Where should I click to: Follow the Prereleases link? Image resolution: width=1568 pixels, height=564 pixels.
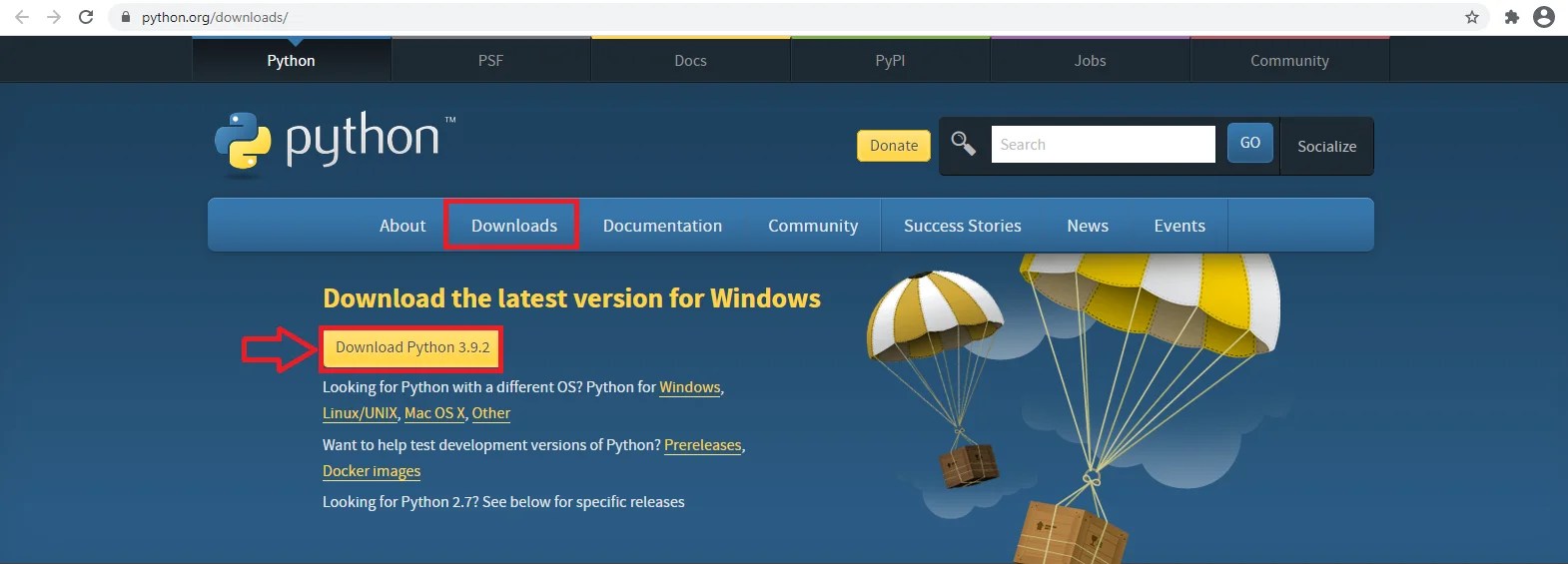tap(703, 445)
